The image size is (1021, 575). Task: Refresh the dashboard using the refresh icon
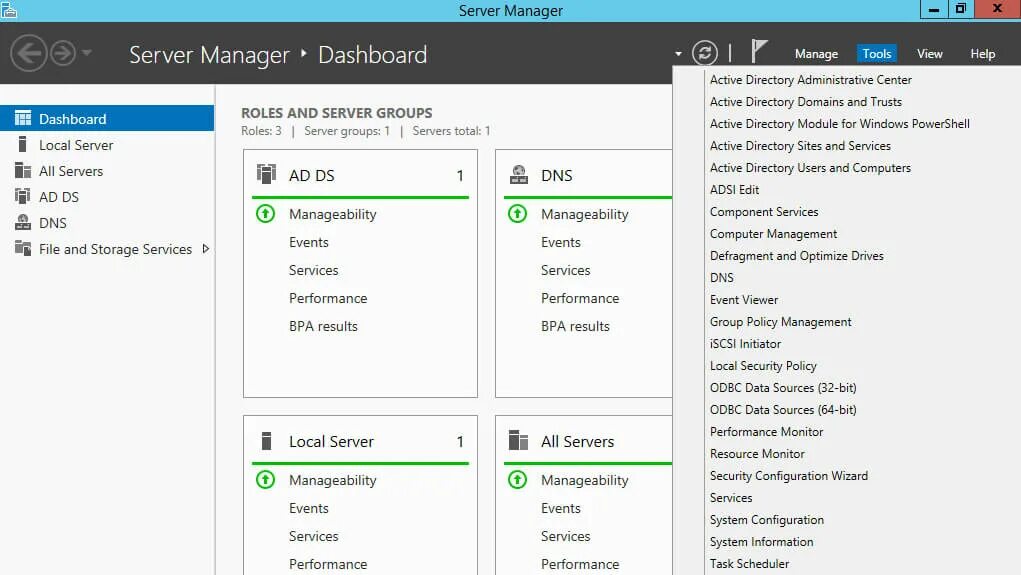pos(705,53)
